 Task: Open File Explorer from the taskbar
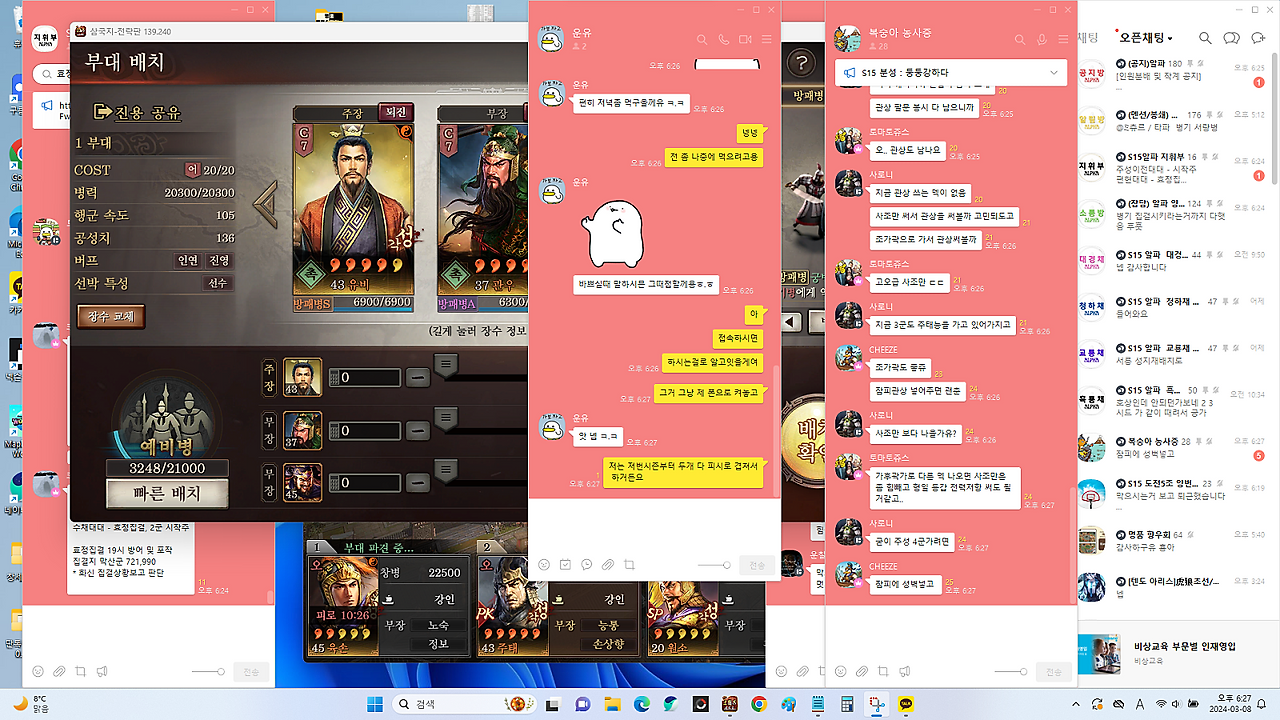612,704
